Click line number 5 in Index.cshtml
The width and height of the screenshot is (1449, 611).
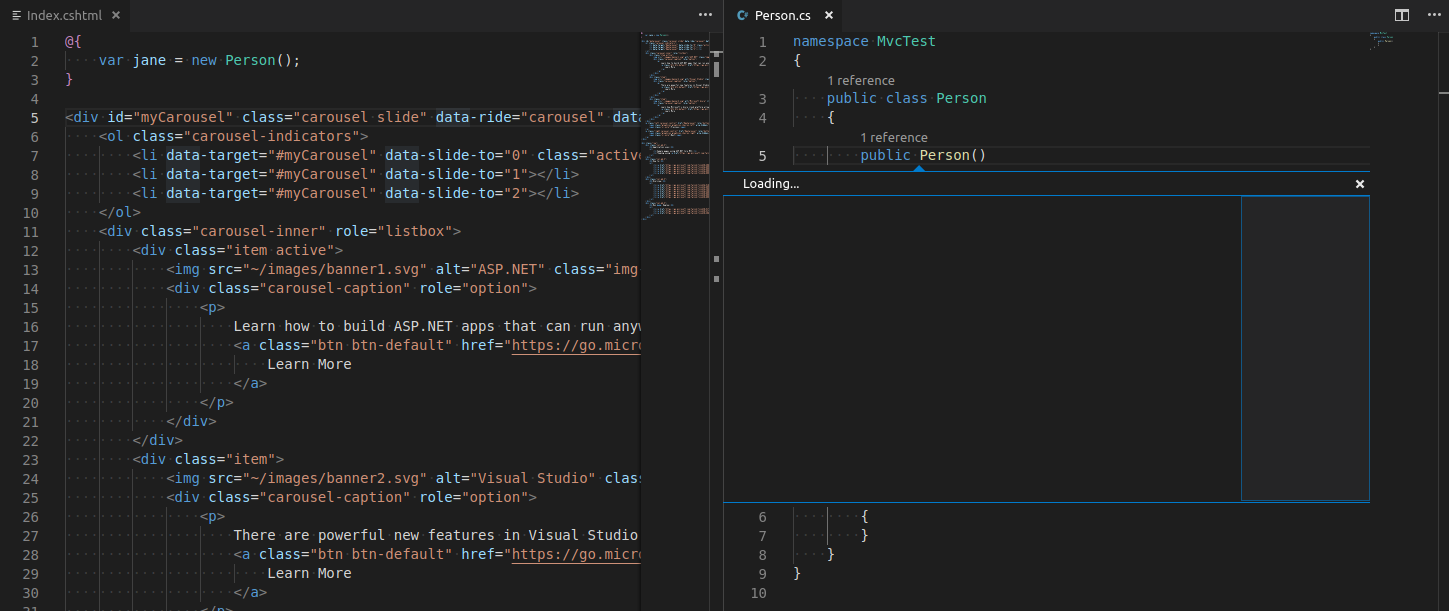(34, 117)
